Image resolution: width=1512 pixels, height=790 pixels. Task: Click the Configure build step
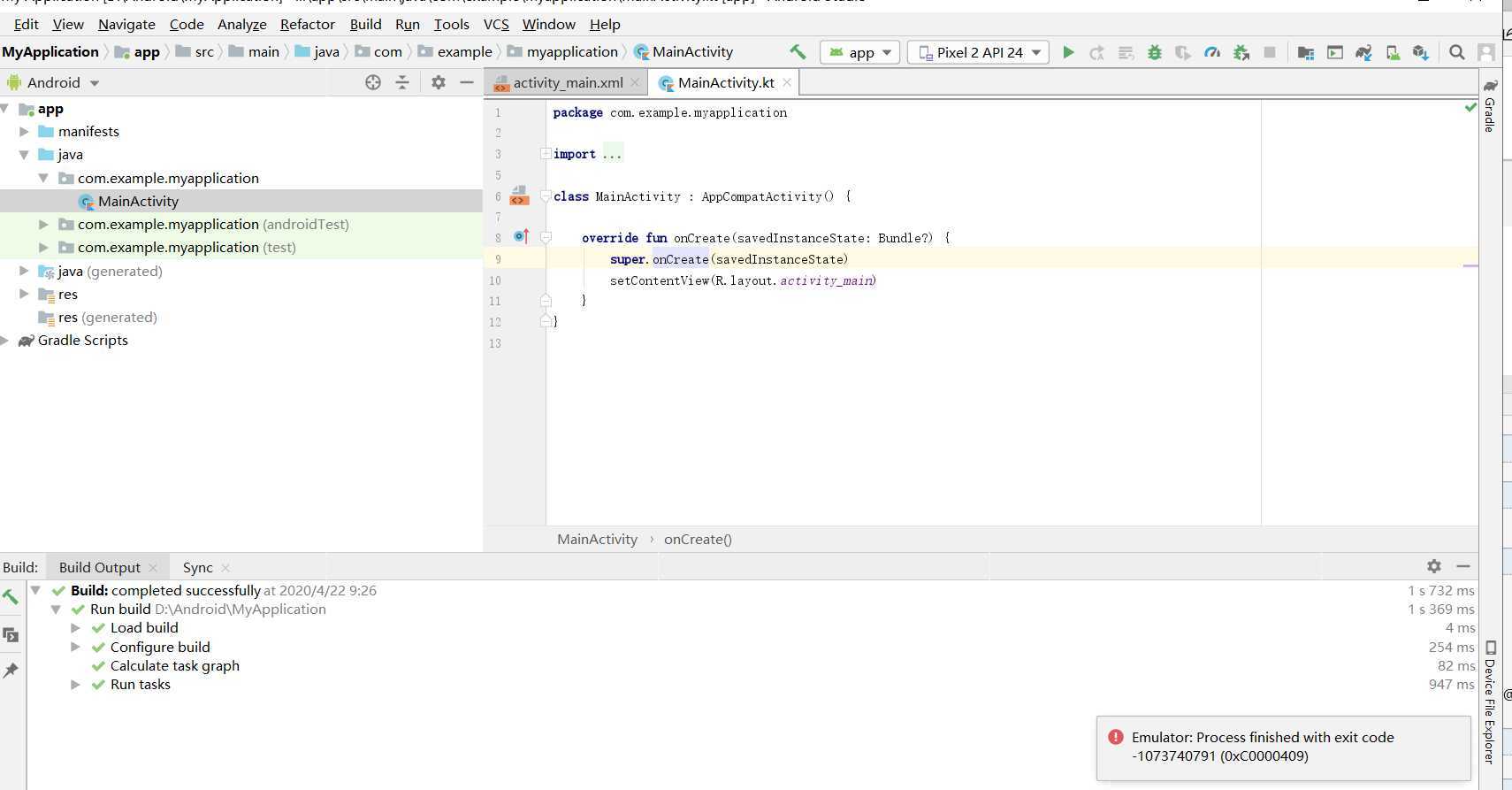[160, 647]
